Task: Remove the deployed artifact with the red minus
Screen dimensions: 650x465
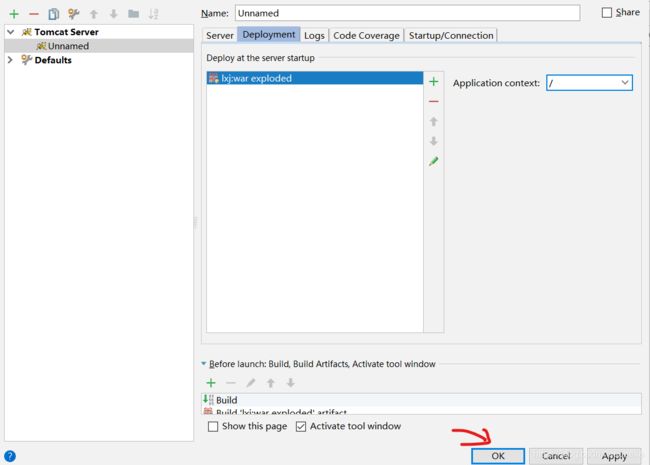Action: point(434,102)
